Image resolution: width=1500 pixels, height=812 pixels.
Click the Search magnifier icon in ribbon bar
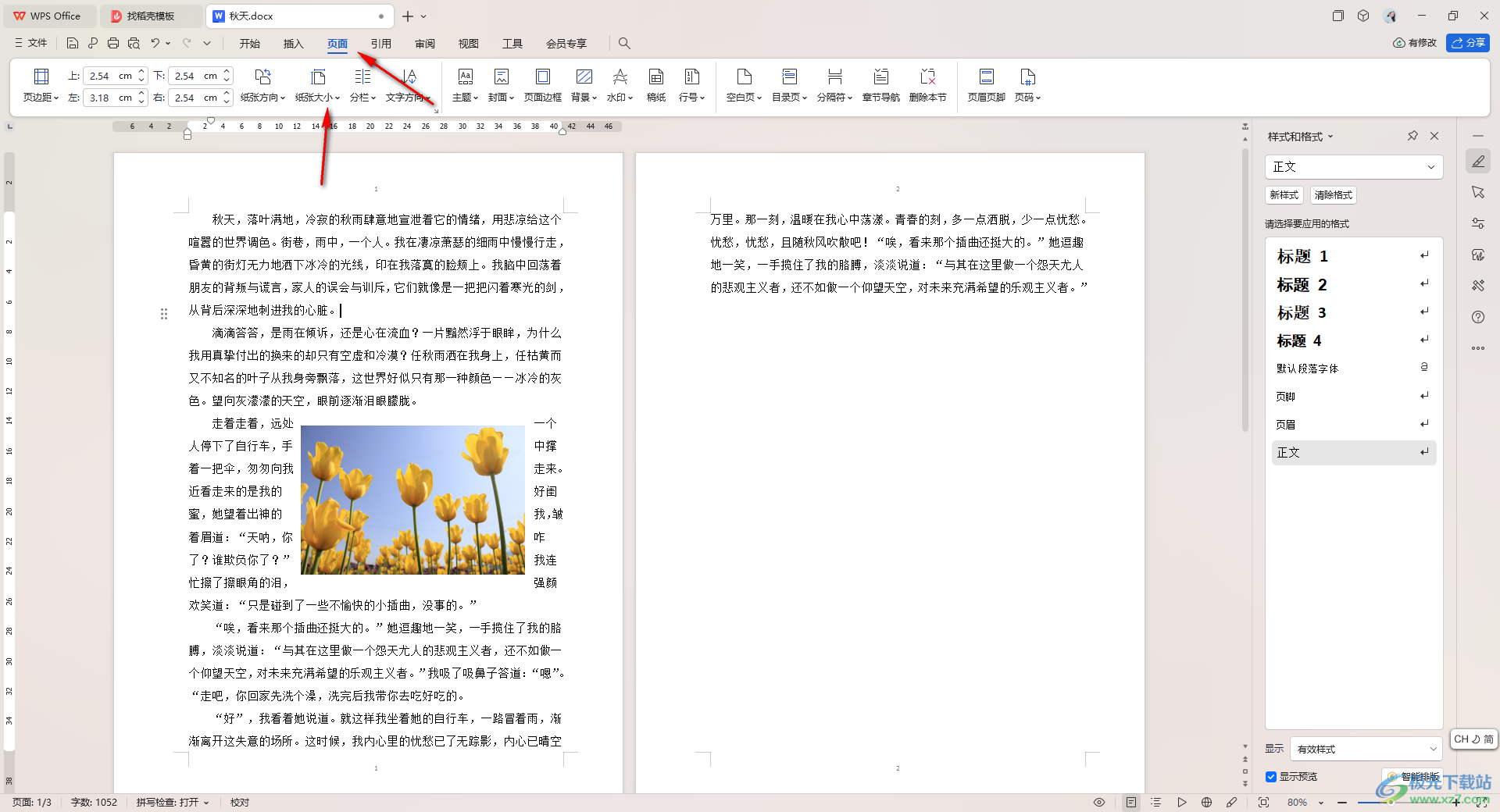(624, 44)
